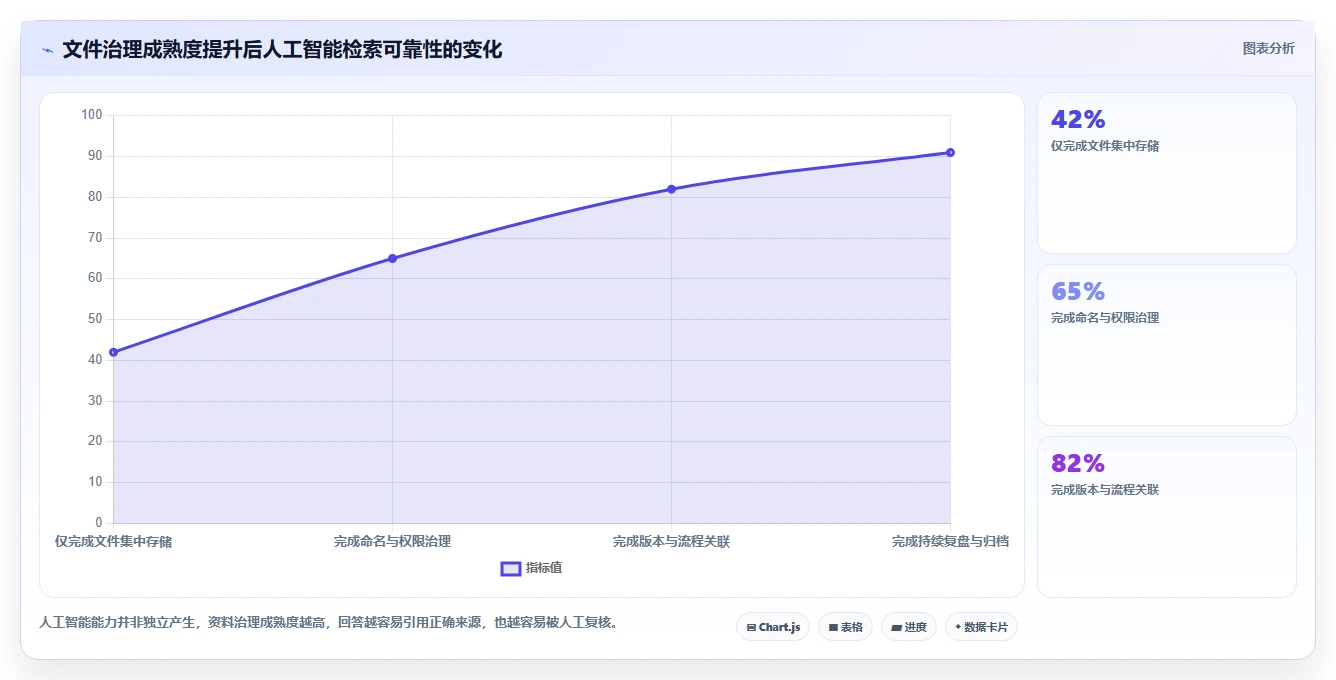Screen dimensions: 1336x680
Task: Click the footnote text about 资料治理成熟度
Action: [x=328, y=623]
